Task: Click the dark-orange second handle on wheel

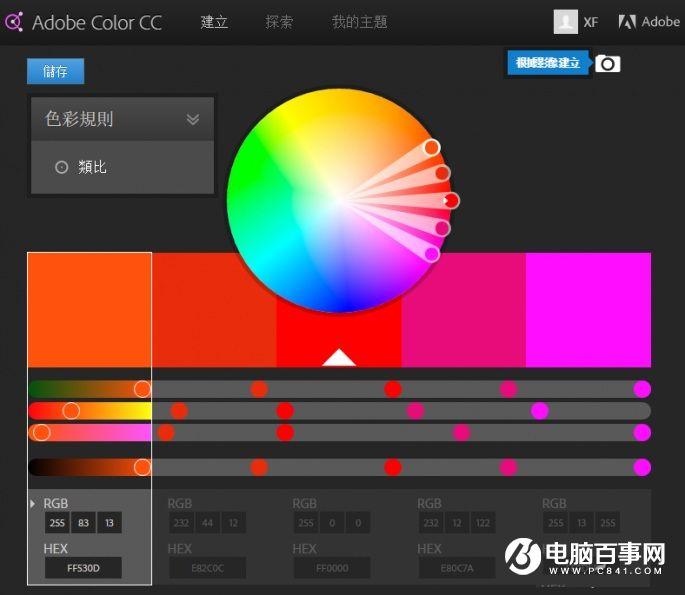Action: coord(442,173)
